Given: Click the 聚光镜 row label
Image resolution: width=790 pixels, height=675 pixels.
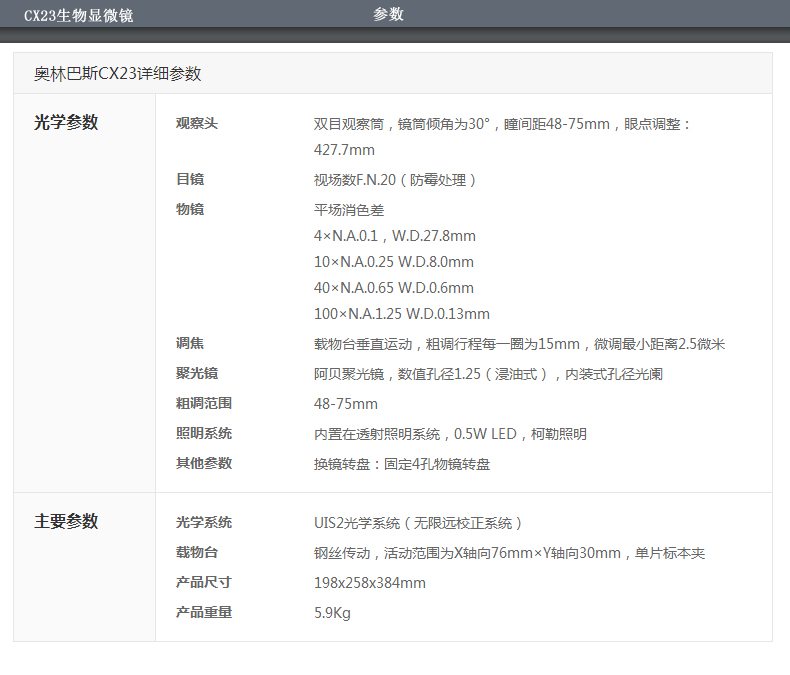Looking at the screenshot, I should coord(196,373).
